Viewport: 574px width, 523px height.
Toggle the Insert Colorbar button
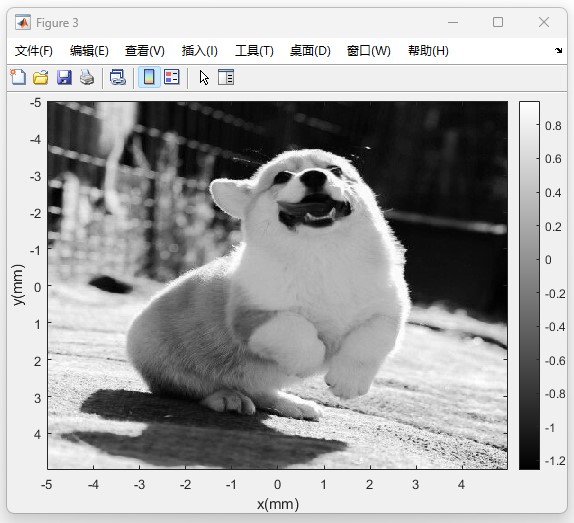149,77
